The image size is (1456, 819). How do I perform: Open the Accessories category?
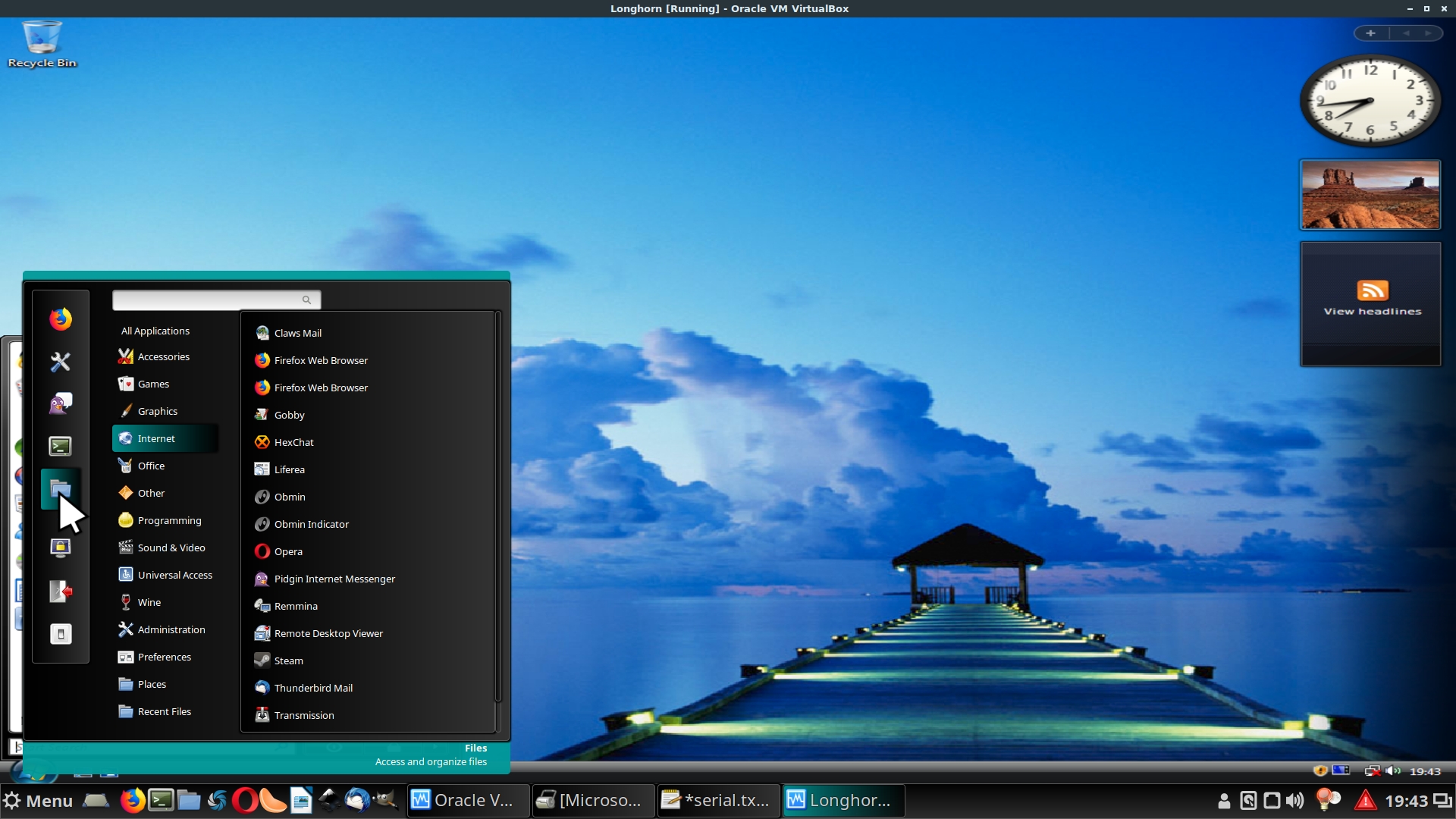coord(164,356)
